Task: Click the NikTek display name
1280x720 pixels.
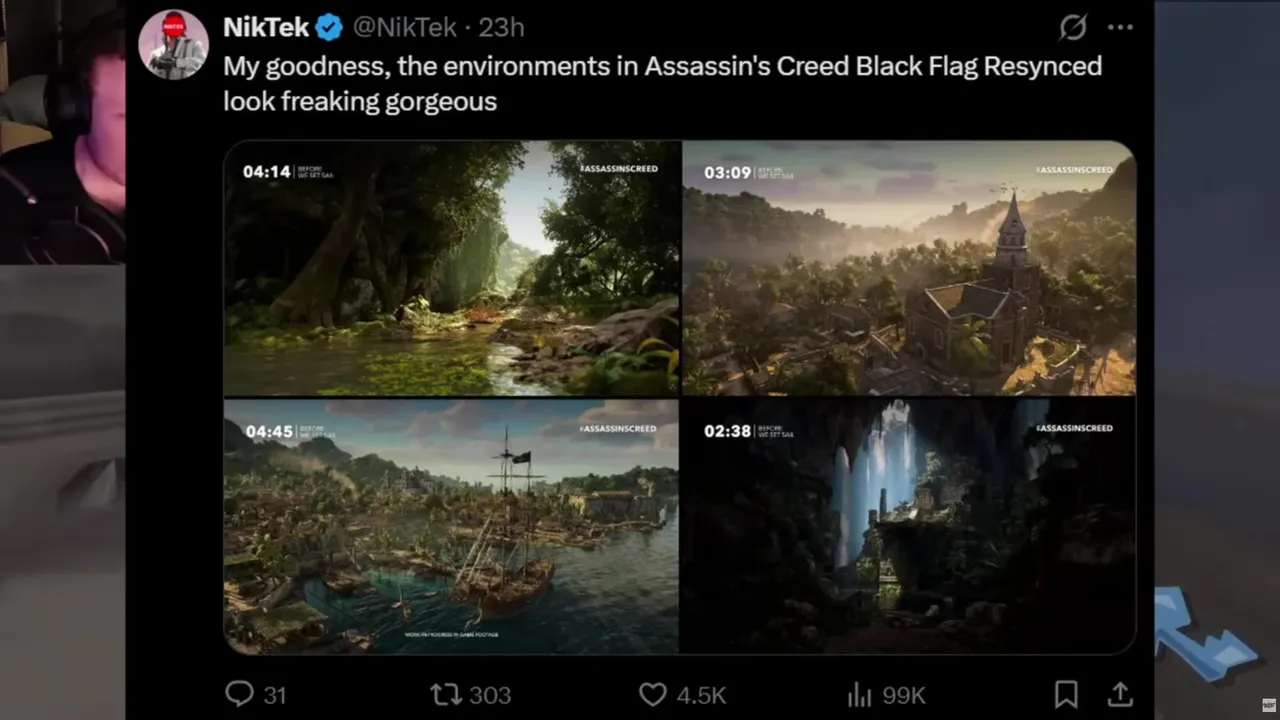Action: click(265, 28)
